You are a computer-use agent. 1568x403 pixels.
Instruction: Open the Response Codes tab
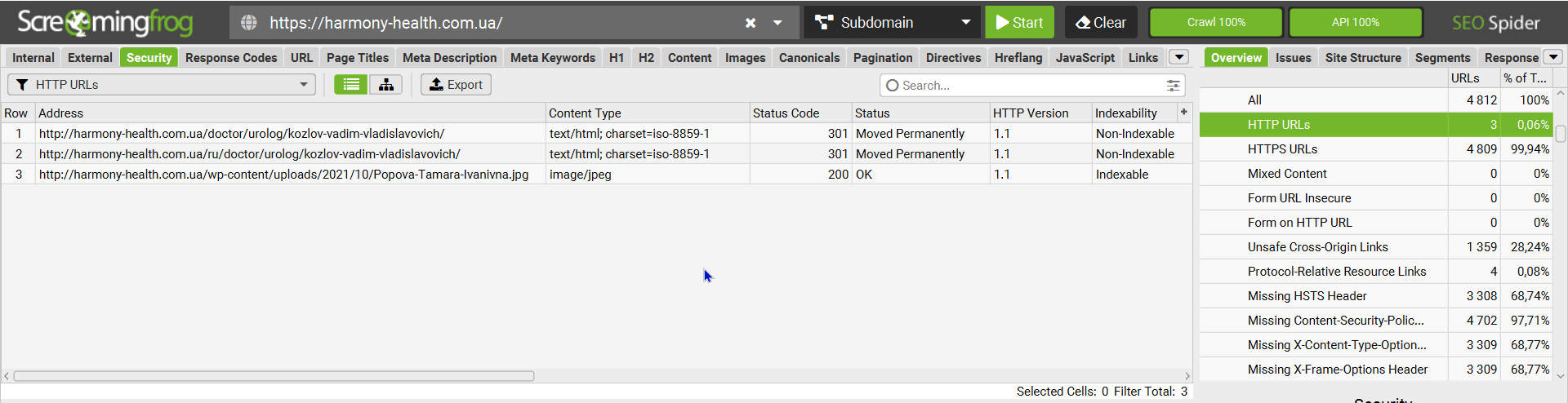click(231, 58)
